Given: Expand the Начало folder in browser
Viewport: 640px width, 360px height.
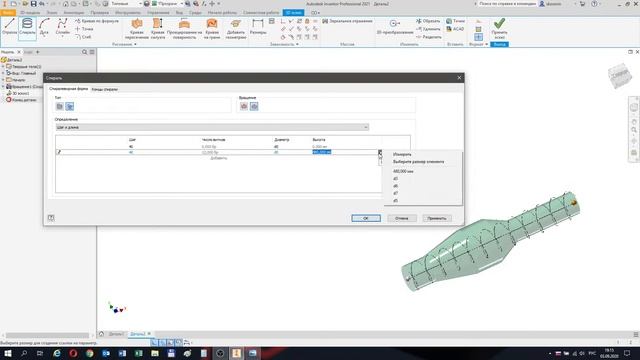Looking at the screenshot, I should pos(3,80).
